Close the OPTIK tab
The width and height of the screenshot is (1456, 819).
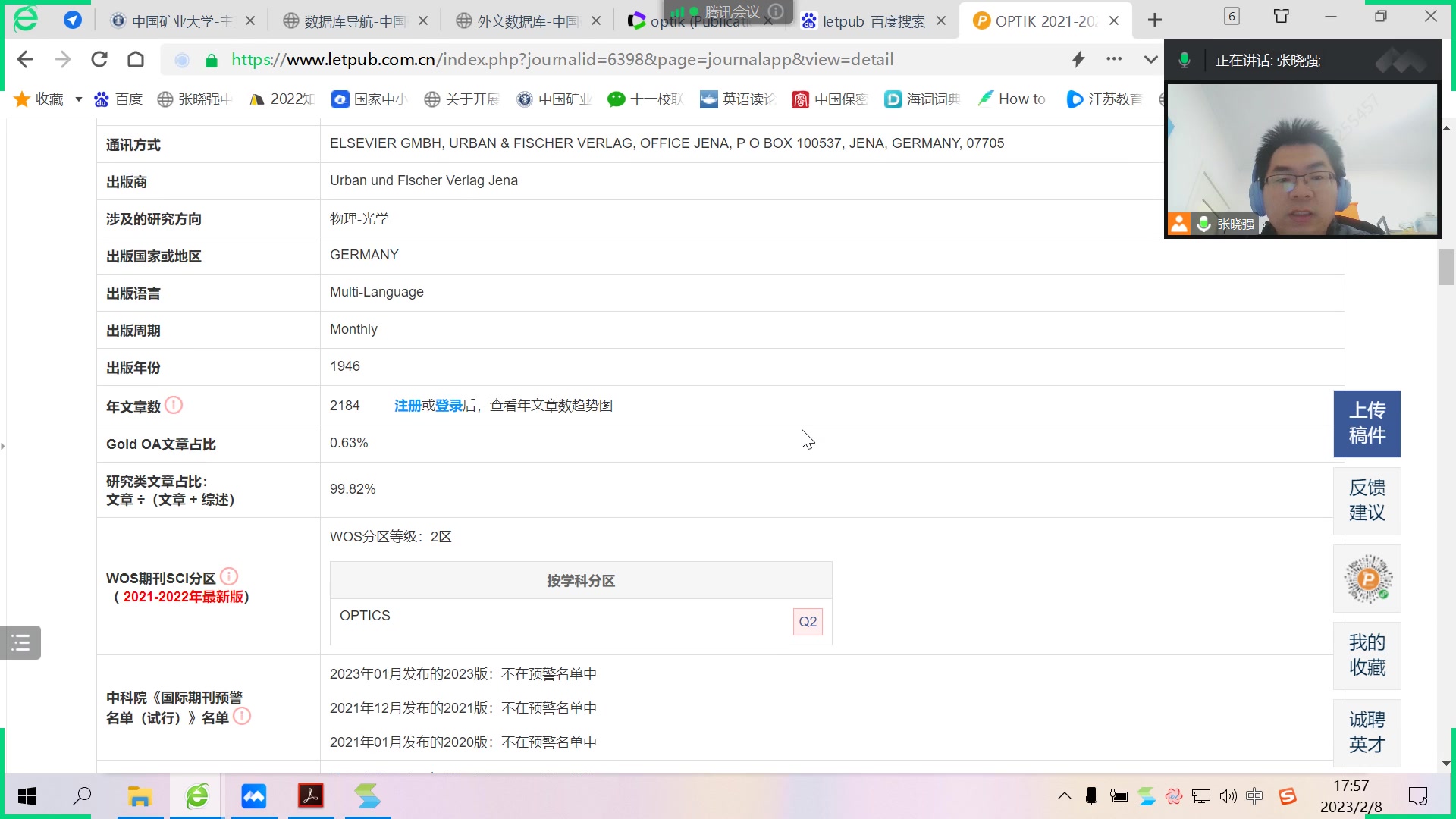tap(1114, 21)
